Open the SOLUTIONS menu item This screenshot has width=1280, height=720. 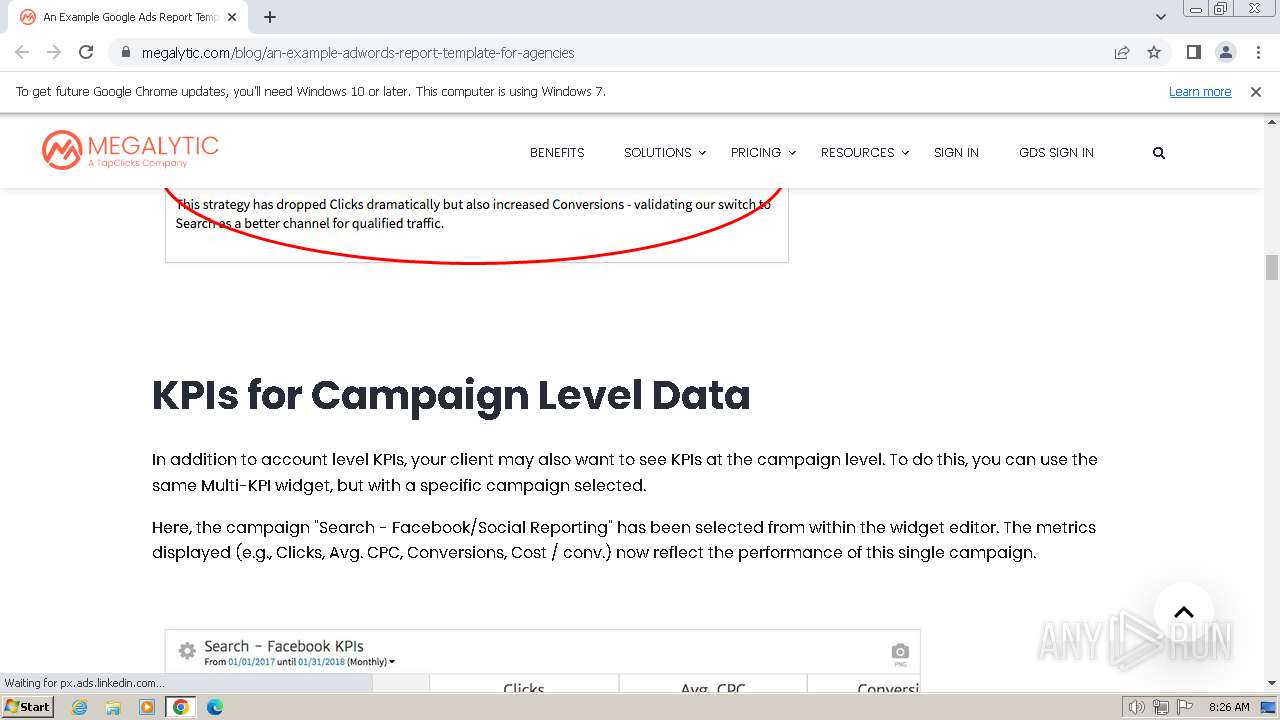click(x=658, y=153)
